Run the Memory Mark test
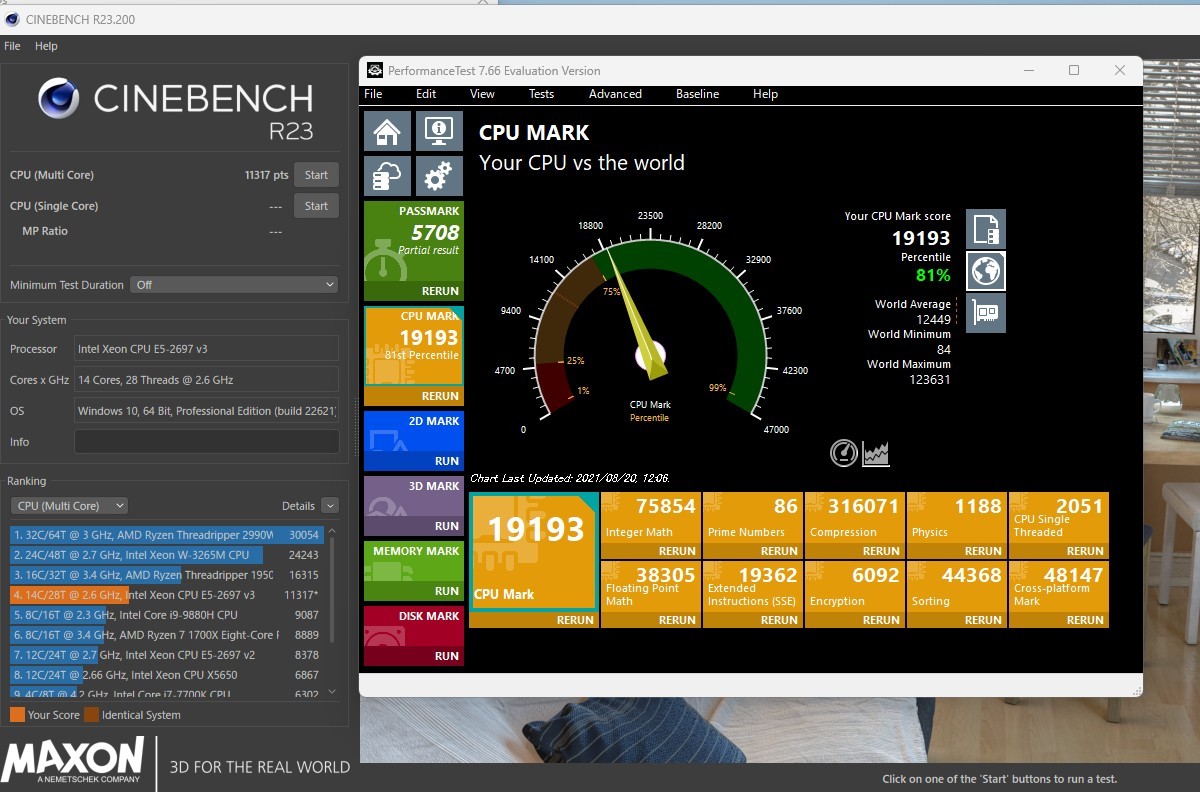Image resolution: width=1200 pixels, height=792 pixels. [447, 591]
